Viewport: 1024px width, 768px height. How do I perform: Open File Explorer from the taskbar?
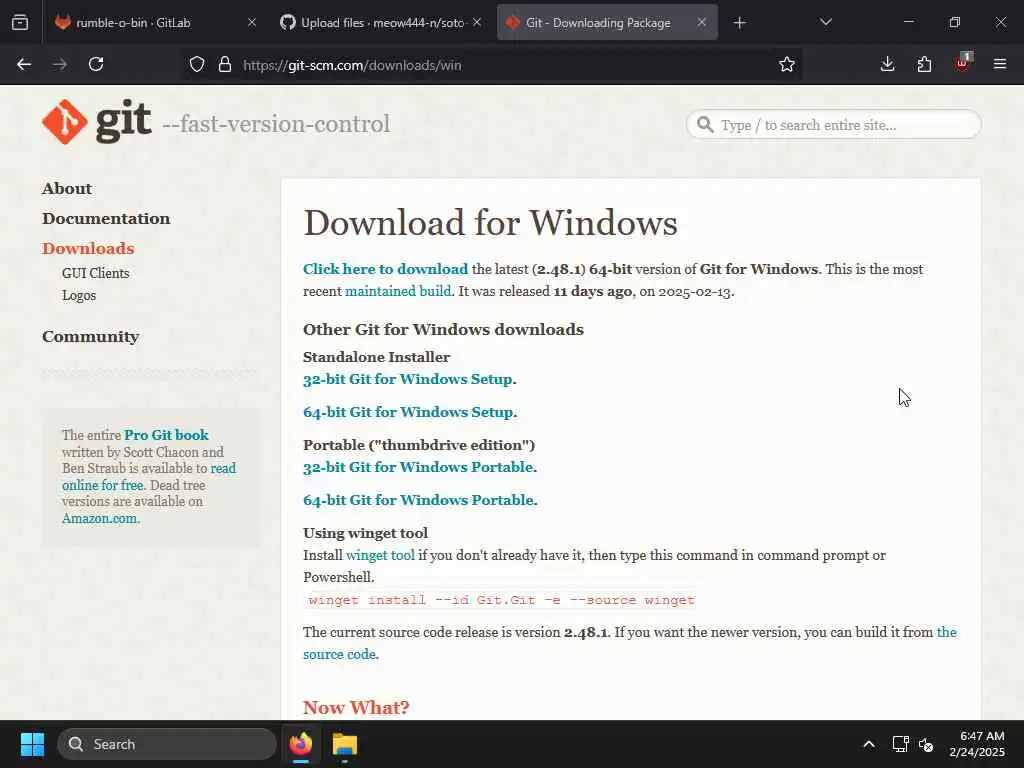[345, 744]
